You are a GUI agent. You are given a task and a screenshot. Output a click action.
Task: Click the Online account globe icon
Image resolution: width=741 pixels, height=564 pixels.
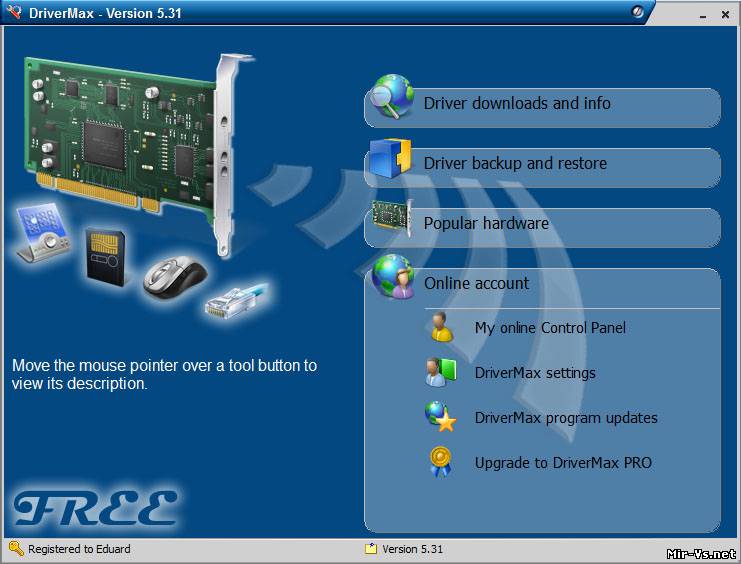click(x=392, y=278)
